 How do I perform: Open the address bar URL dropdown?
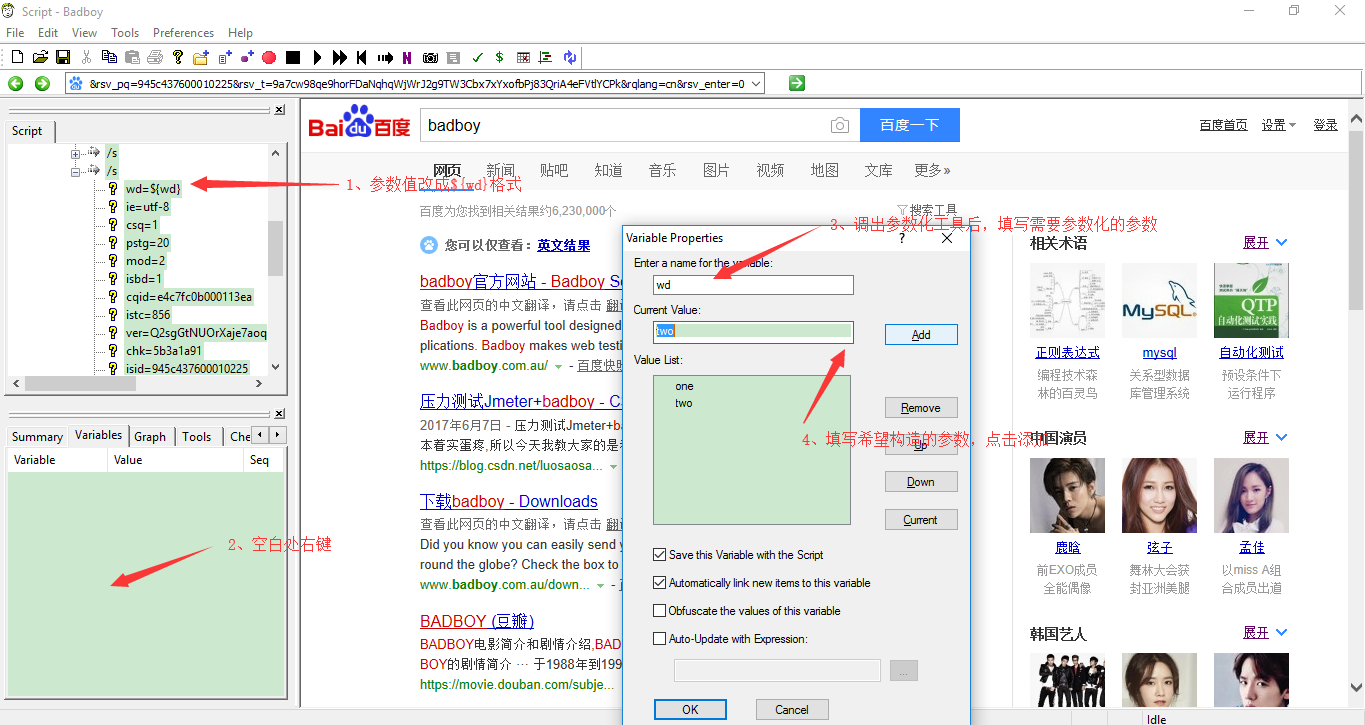(x=755, y=84)
